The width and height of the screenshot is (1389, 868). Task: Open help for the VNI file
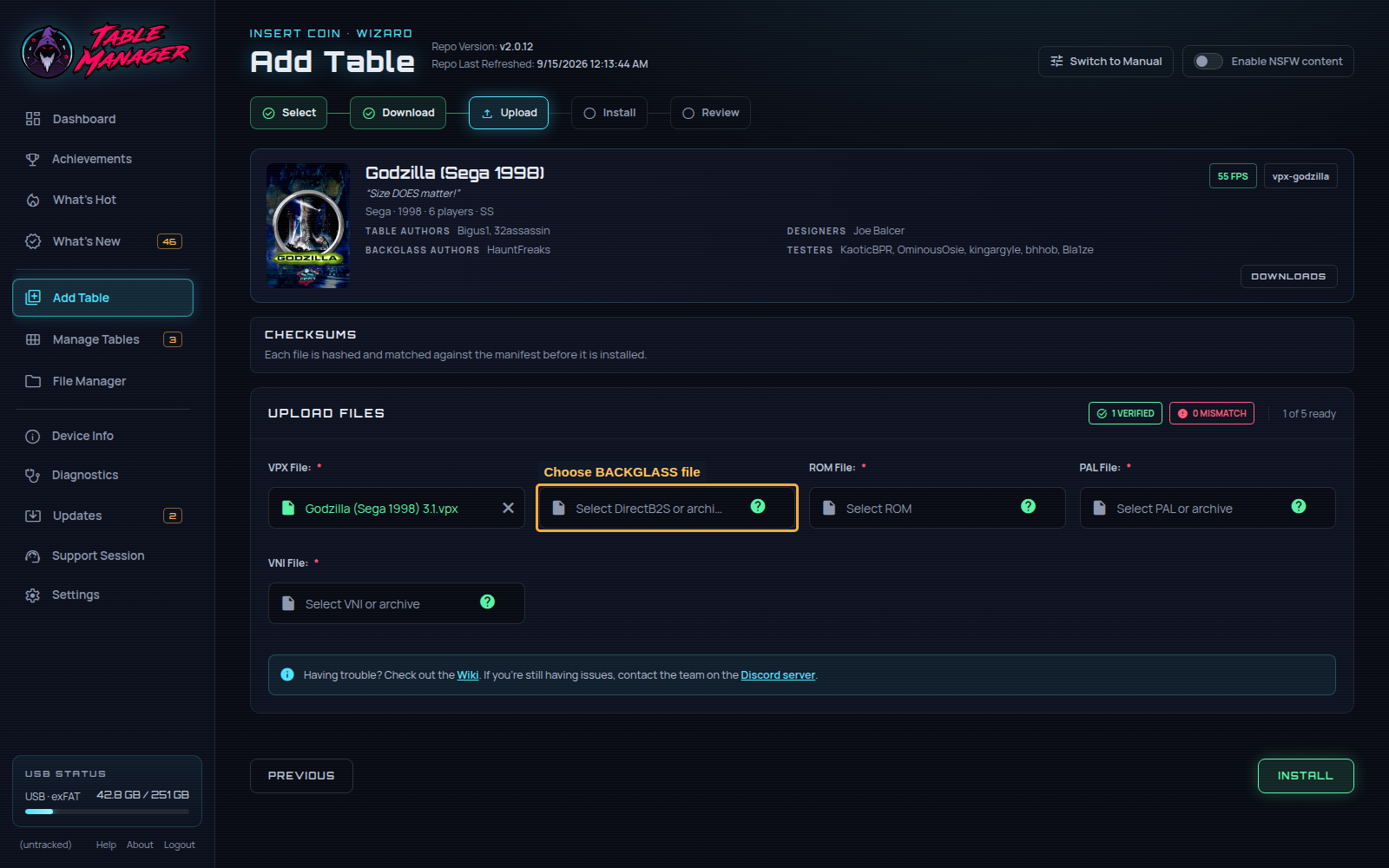[x=488, y=602]
